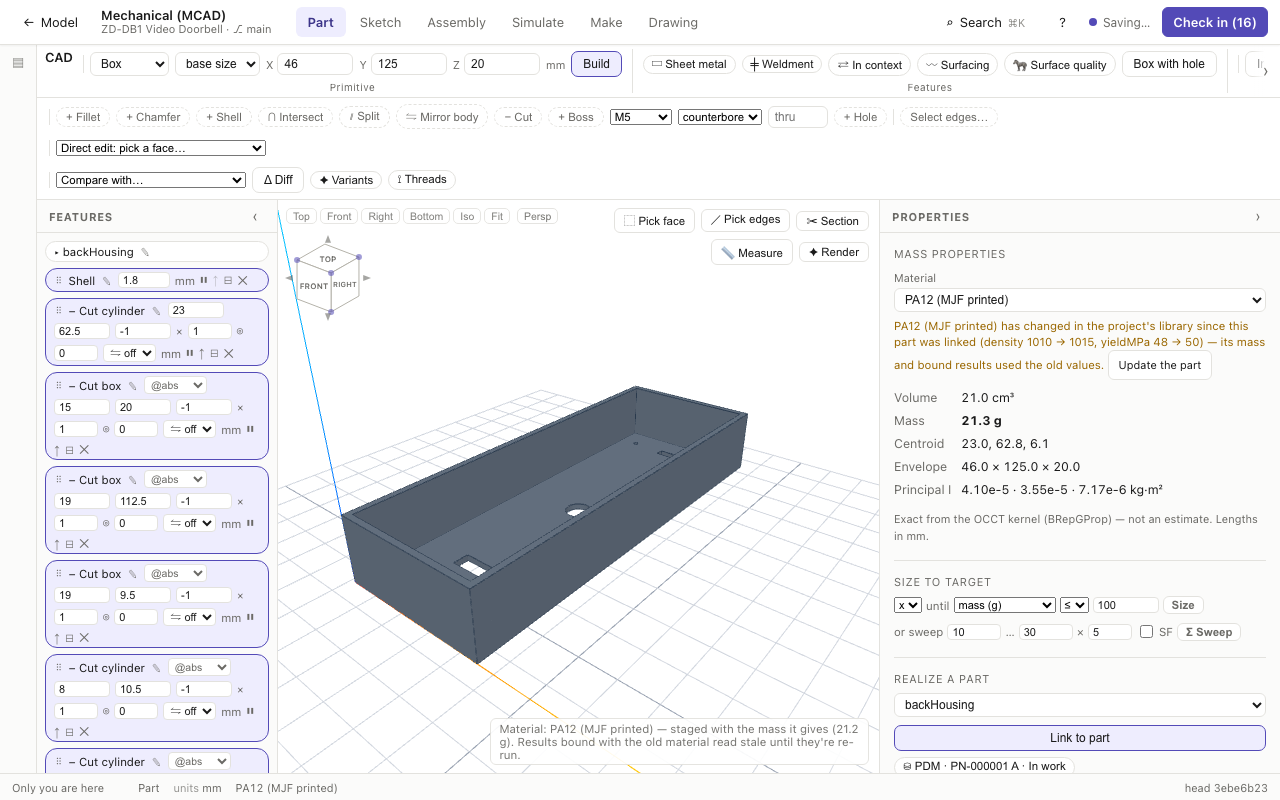Click the rename pencil on the Shell feature
The image size is (1280, 800).
click(107, 281)
